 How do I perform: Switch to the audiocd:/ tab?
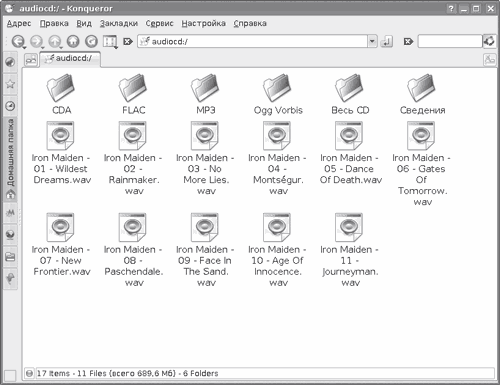coord(70,59)
